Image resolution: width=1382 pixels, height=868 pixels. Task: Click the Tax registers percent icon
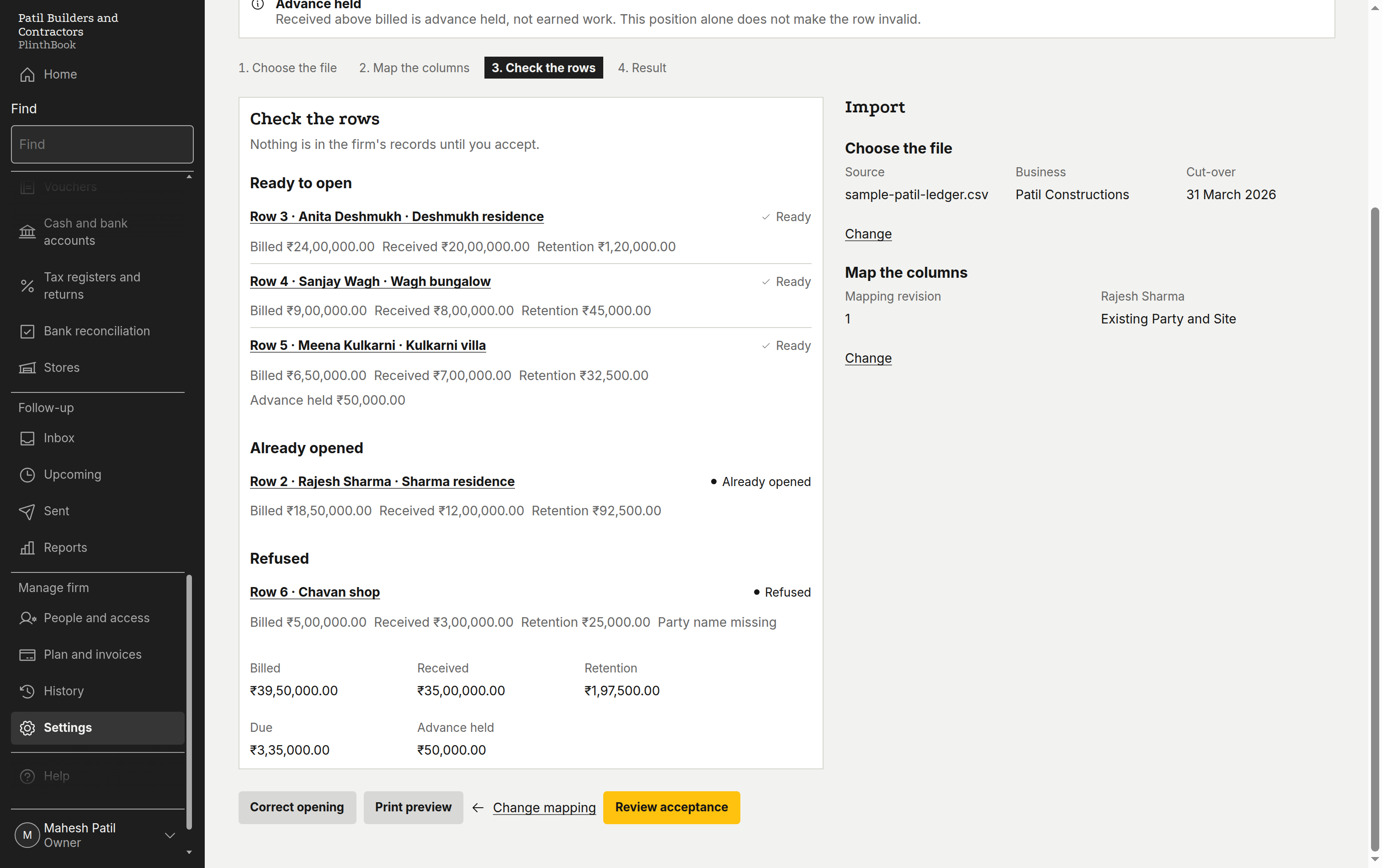[x=27, y=286]
